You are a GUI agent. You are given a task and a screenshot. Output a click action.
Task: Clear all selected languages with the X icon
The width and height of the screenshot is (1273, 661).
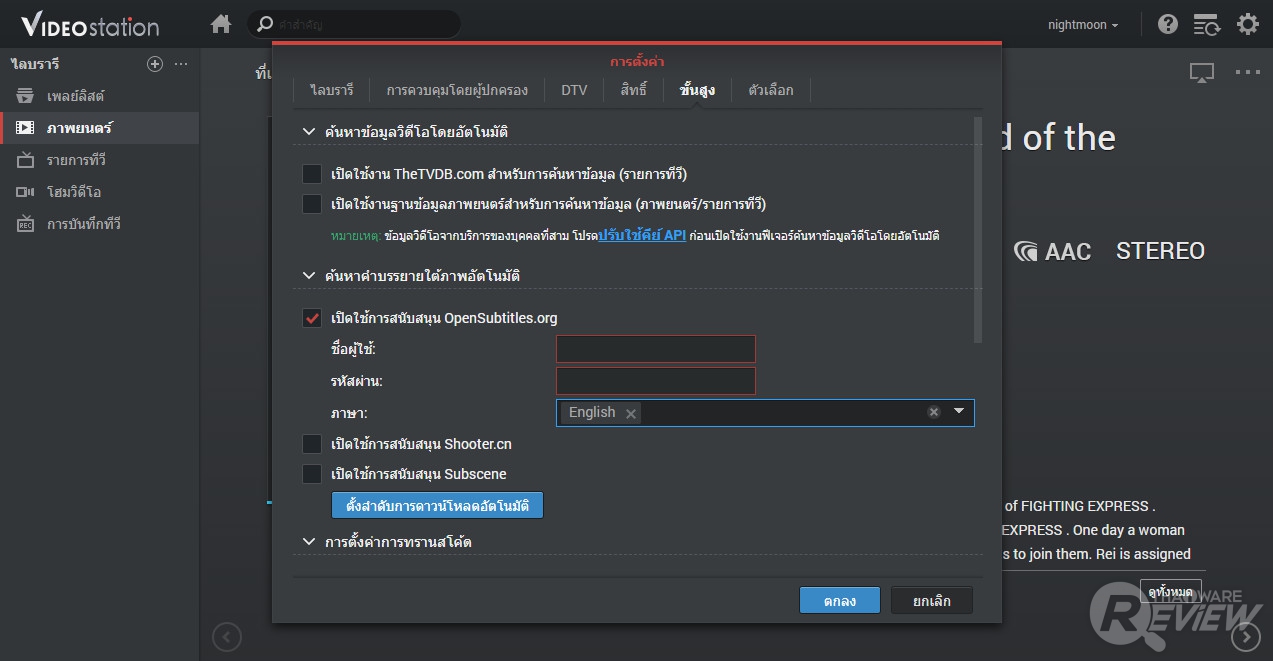(x=933, y=412)
